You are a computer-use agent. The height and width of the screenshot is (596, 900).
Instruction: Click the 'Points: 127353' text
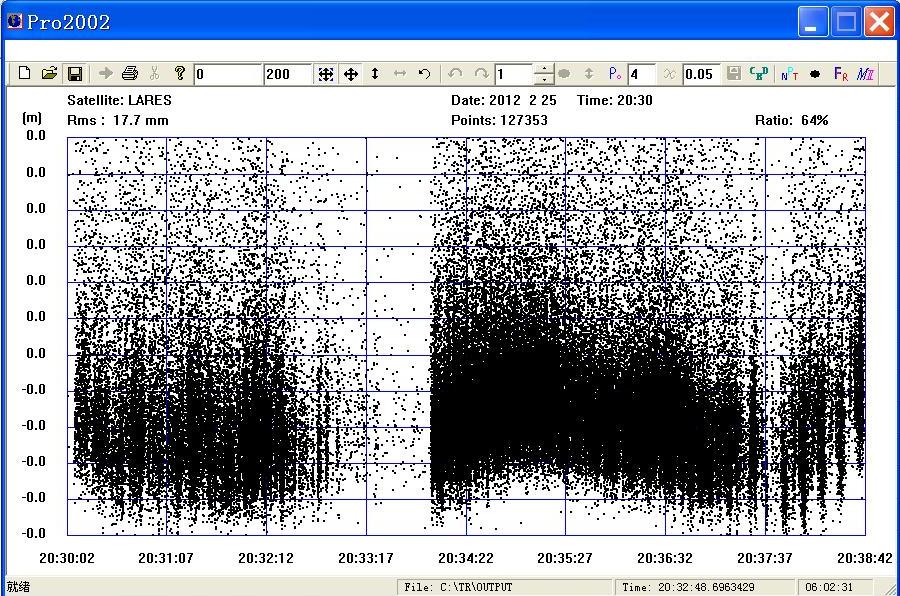pos(499,120)
